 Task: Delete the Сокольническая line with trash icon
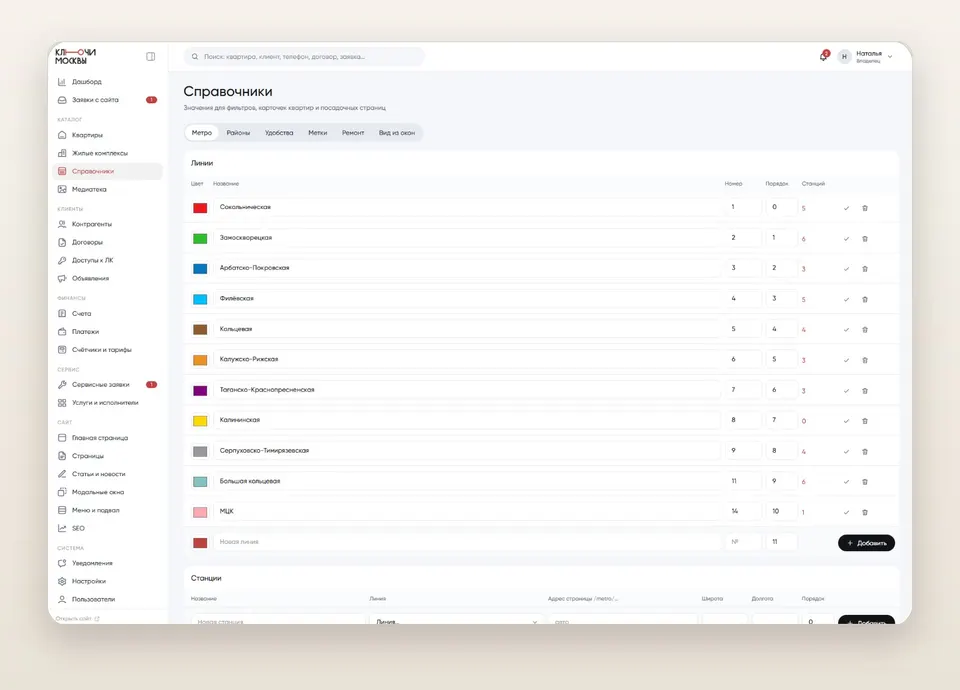pyautogui.click(x=865, y=208)
